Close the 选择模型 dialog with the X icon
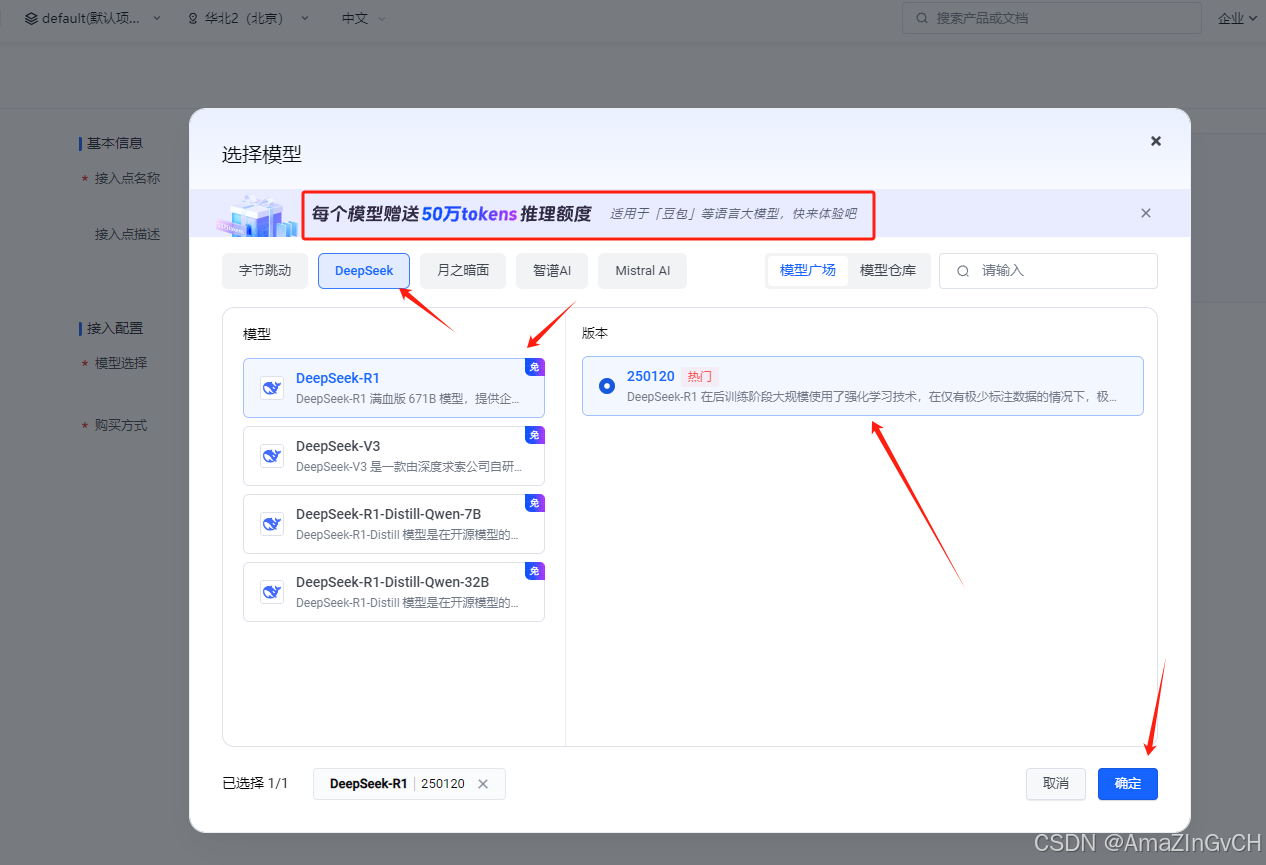 click(1156, 141)
